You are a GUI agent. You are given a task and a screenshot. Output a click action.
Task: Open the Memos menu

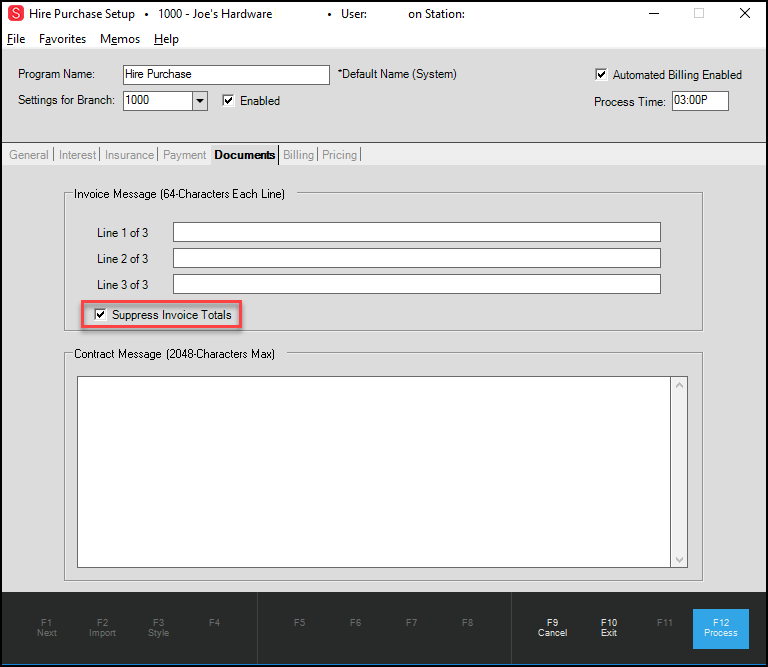[120, 39]
